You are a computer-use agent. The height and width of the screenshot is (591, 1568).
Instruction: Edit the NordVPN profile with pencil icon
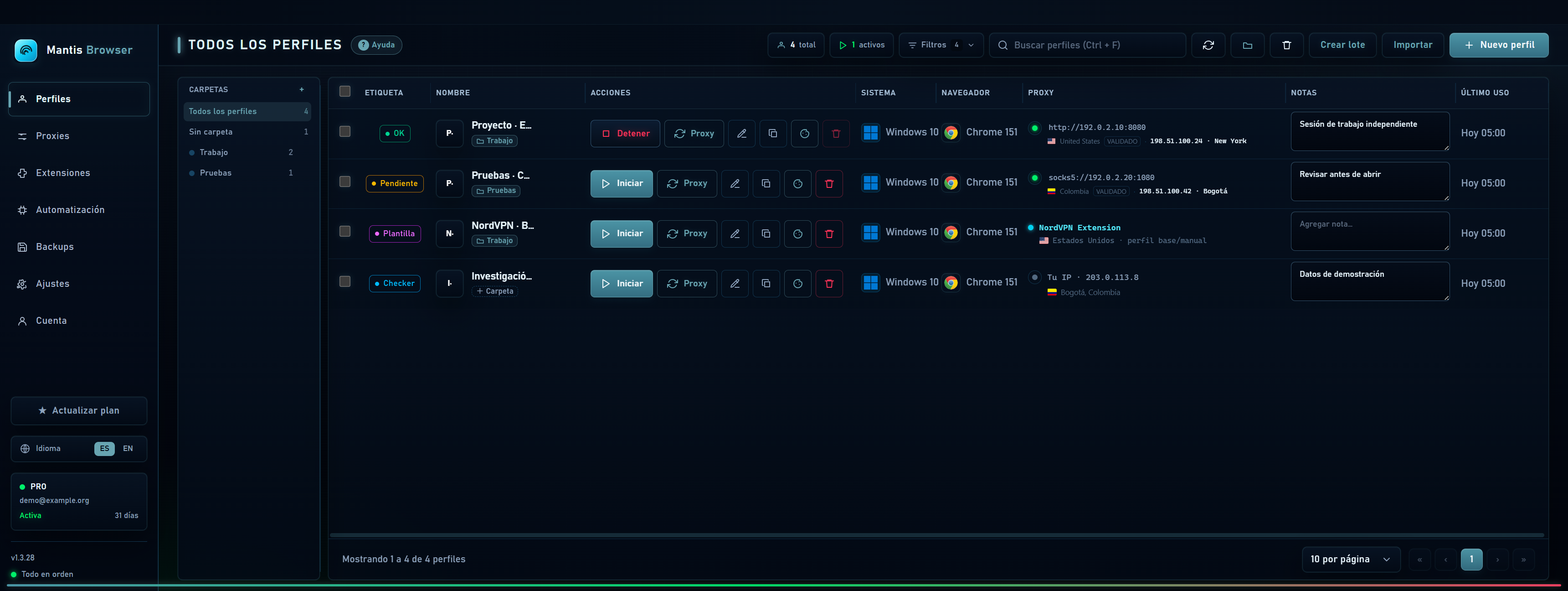[x=735, y=233]
